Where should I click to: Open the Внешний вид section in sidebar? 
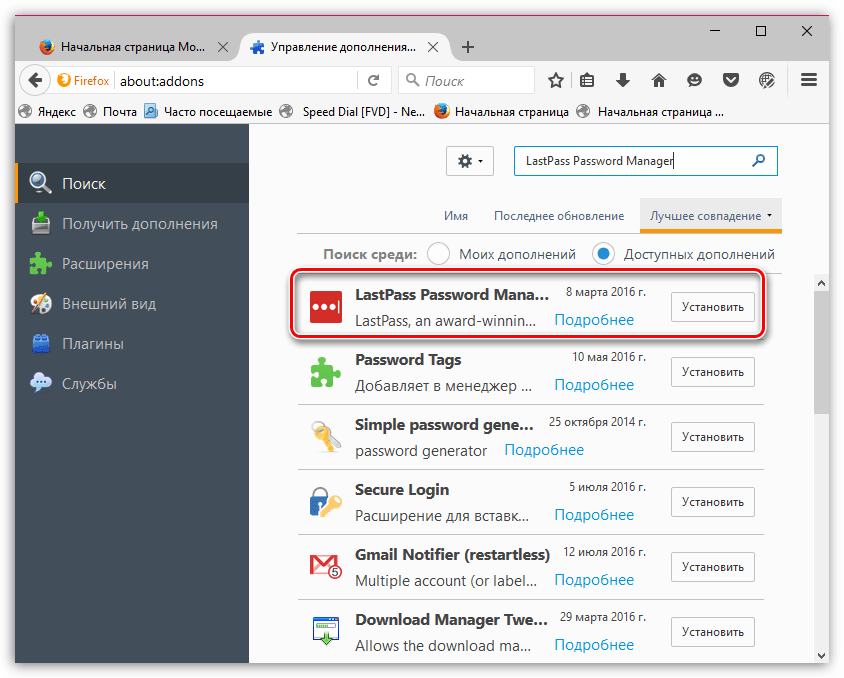pyautogui.click(x=132, y=303)
